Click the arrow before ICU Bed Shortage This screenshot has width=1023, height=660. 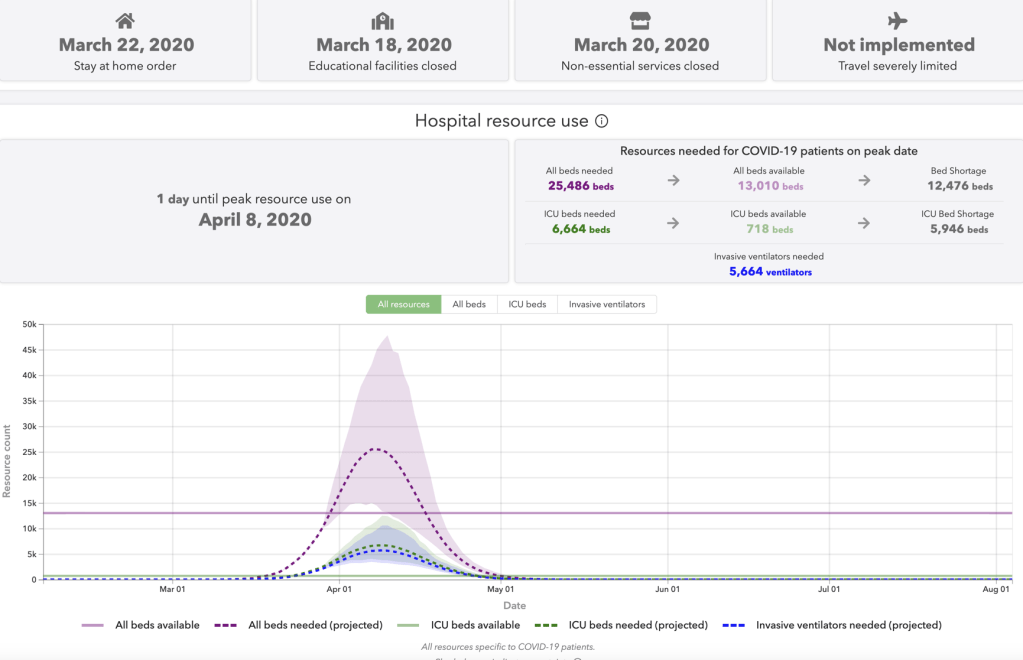point(864,223)
